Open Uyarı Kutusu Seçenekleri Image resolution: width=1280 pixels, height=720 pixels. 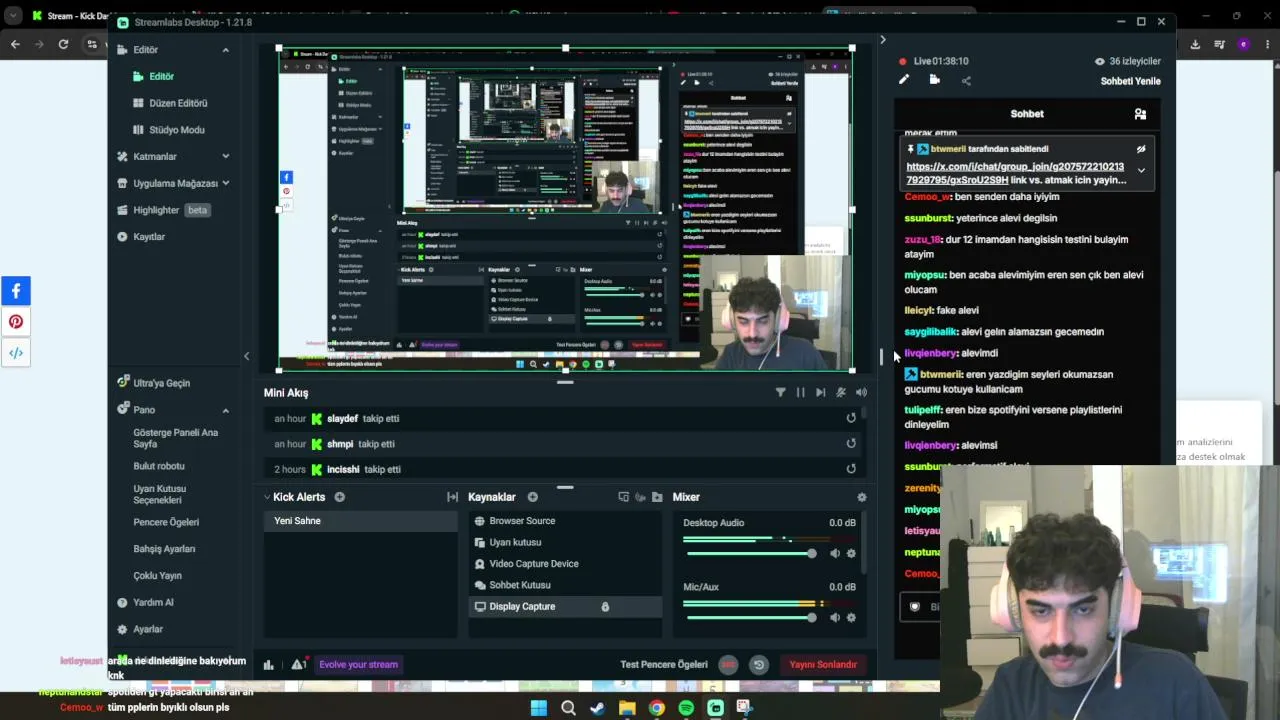coord(160,494)
